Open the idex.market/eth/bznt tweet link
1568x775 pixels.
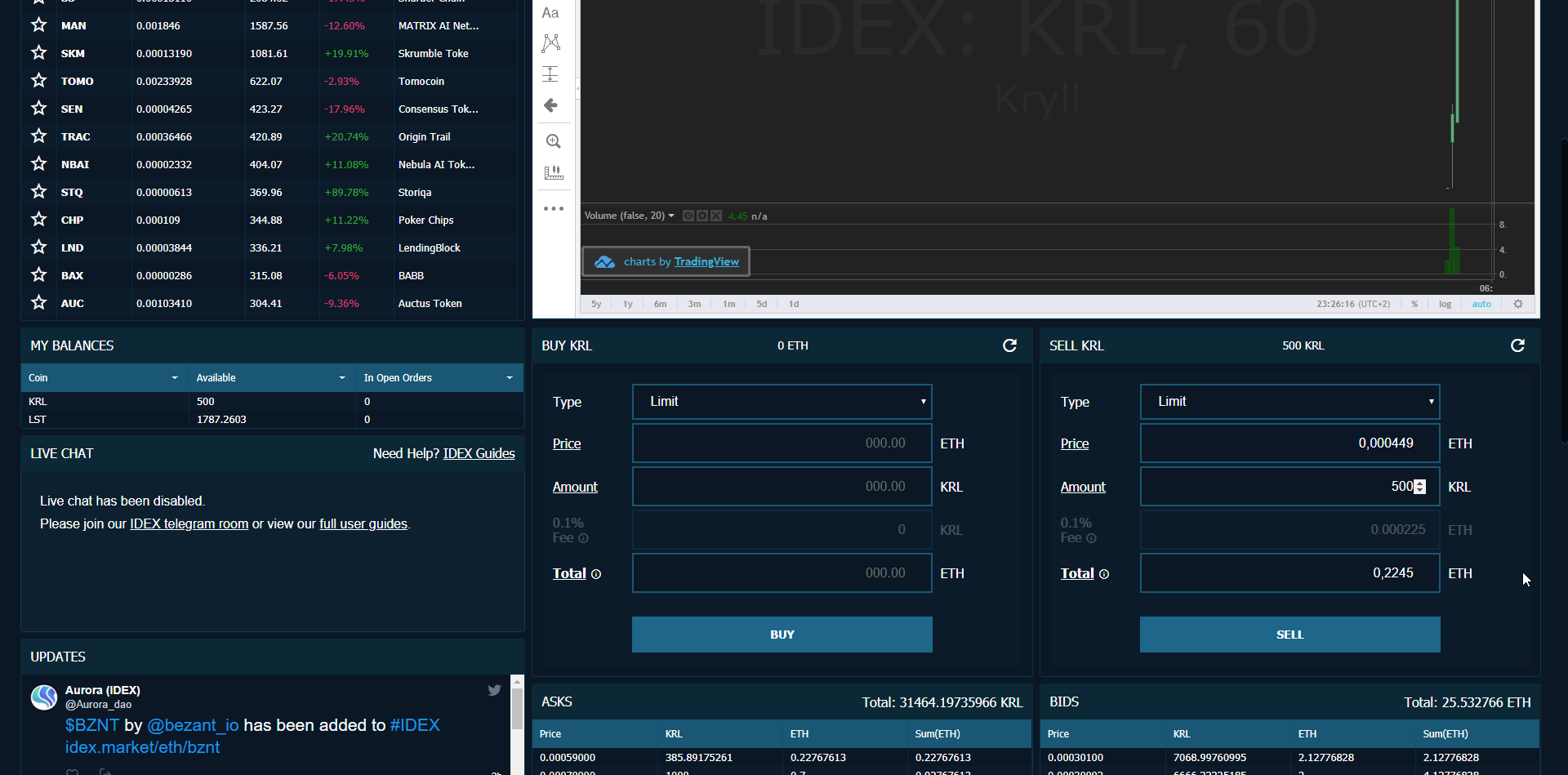pos(142,747)
